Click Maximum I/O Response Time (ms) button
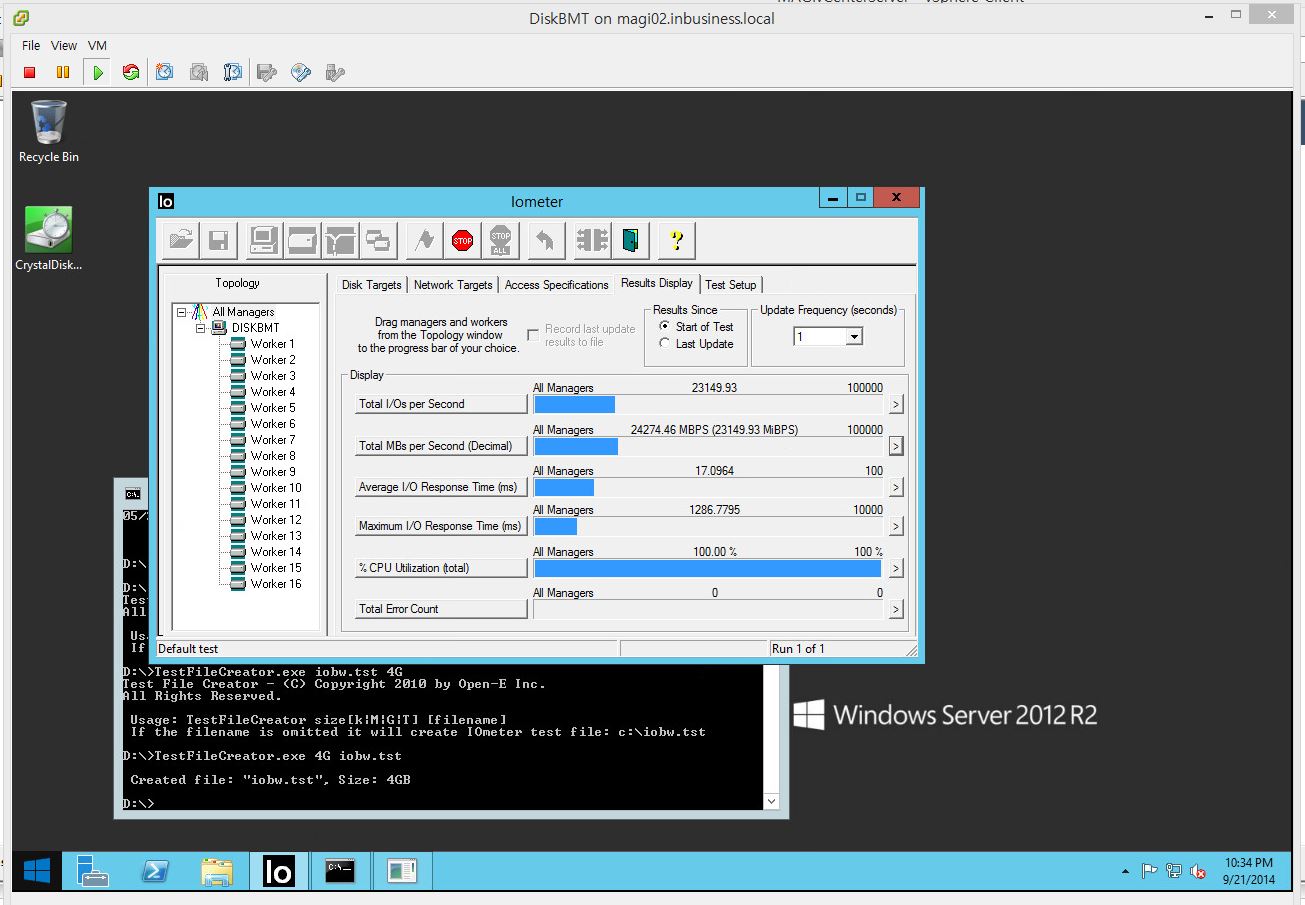1305x905 pixels. [x=441, y=526]
